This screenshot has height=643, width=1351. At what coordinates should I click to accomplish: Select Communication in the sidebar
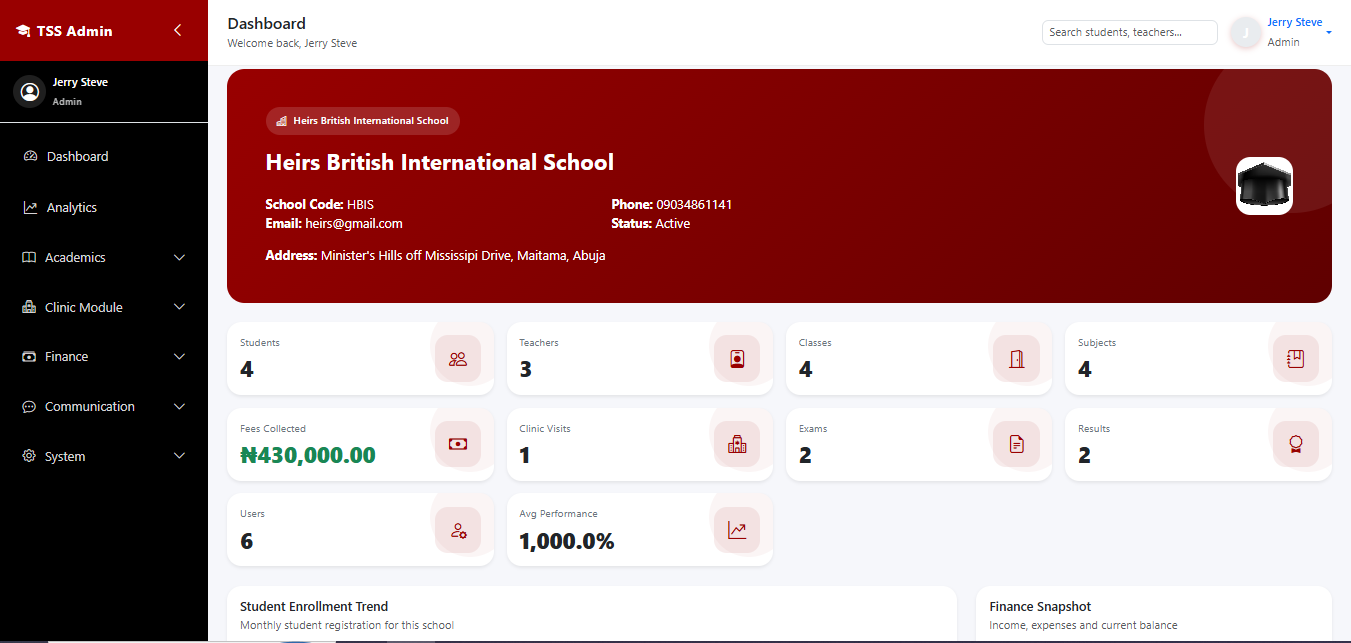point(104,406)
